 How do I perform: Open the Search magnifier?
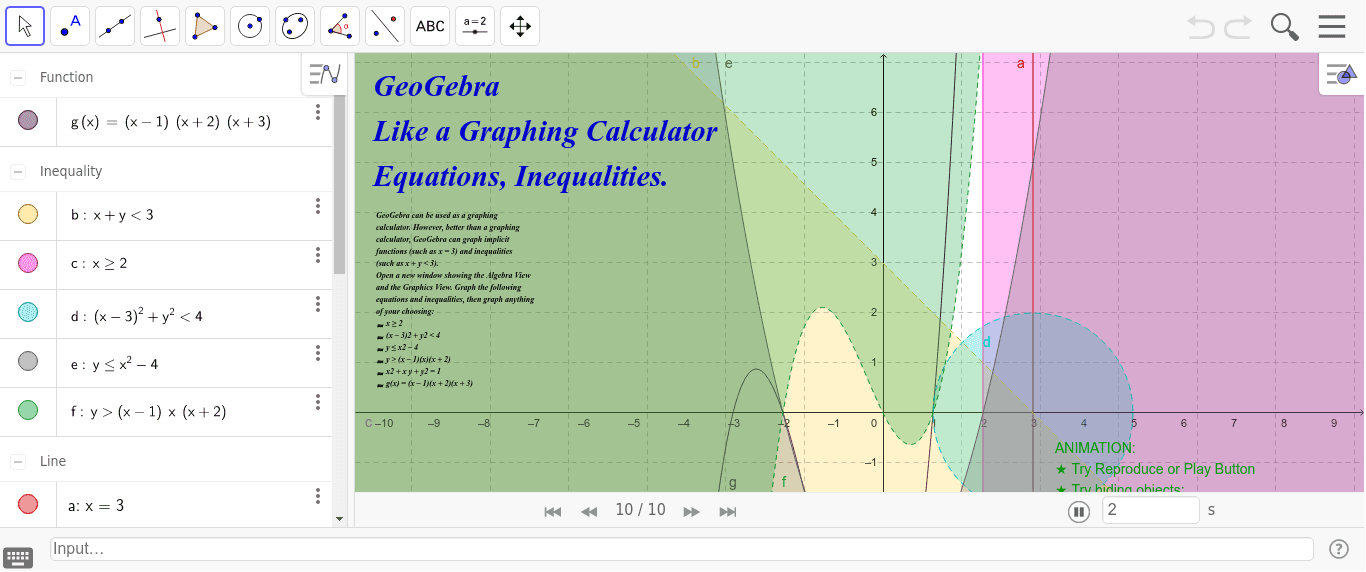[x=1285, y=27]
